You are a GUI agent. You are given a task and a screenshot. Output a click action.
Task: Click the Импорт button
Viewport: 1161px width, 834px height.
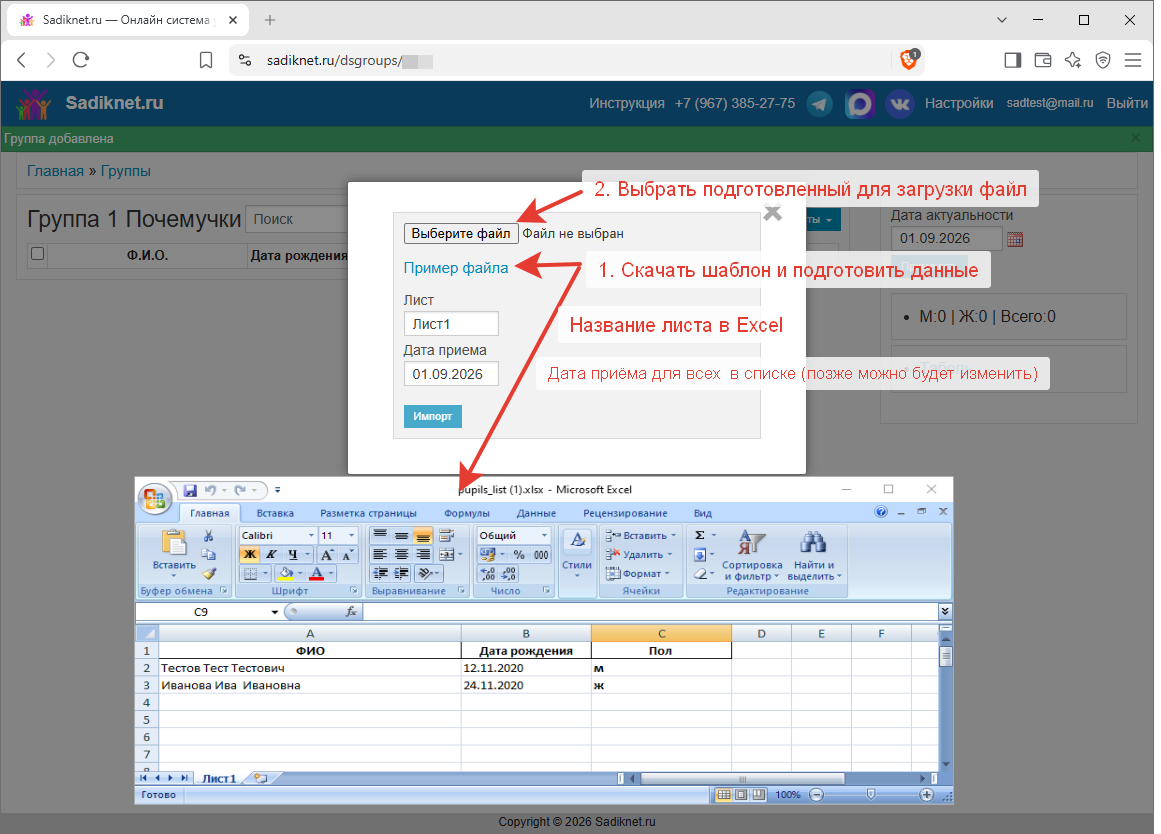click(432, 416)
